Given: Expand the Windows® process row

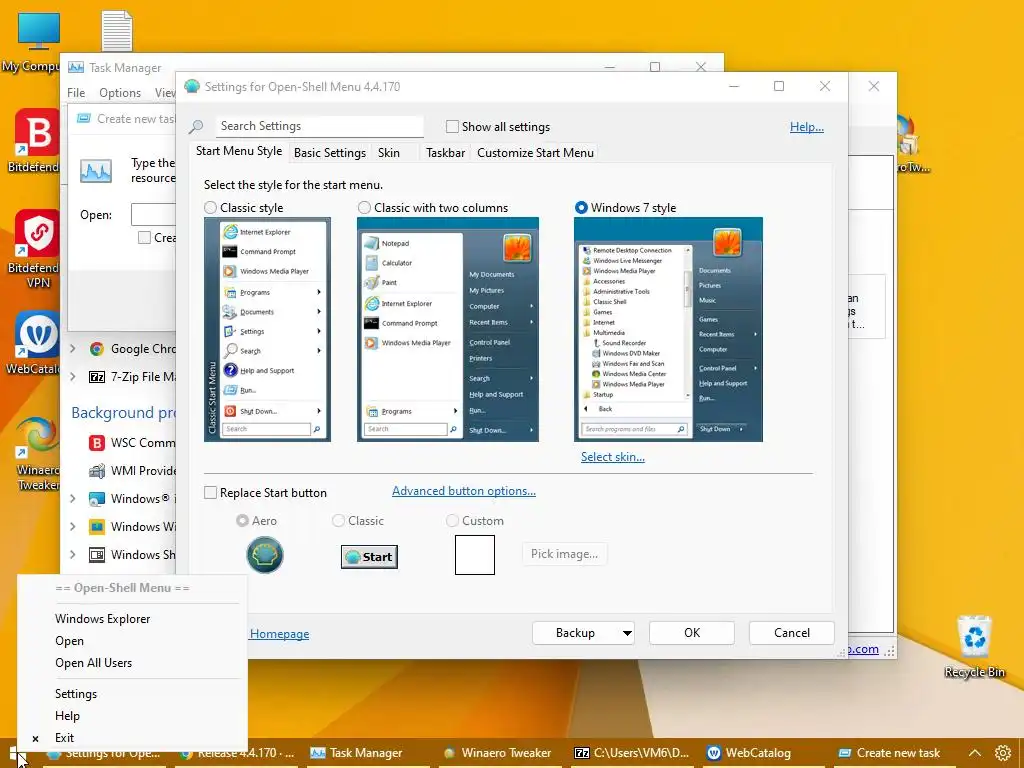Looking at the screenshot, I should [x=73, y=499].
